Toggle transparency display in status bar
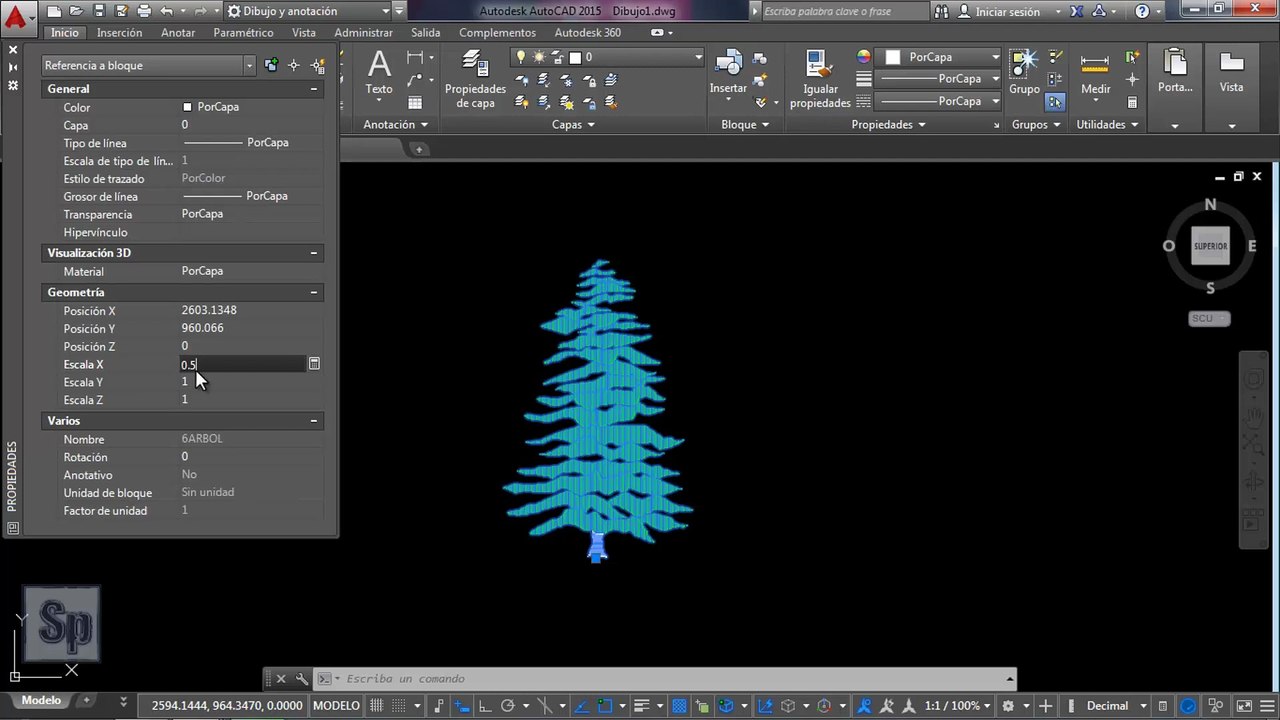 tap(680, 706)
